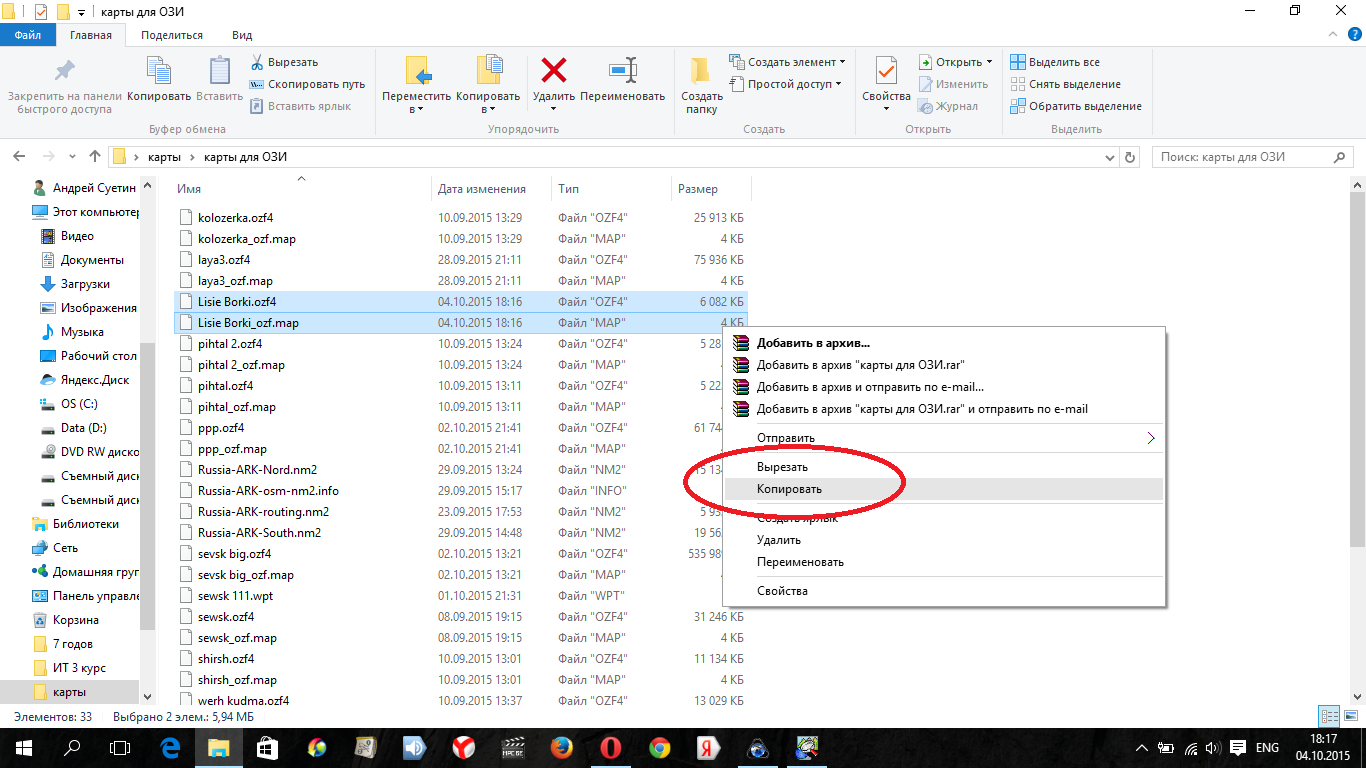Go up one folder level arrow
This screenshot has height=768, width=1366.
(x=95, y=157)
